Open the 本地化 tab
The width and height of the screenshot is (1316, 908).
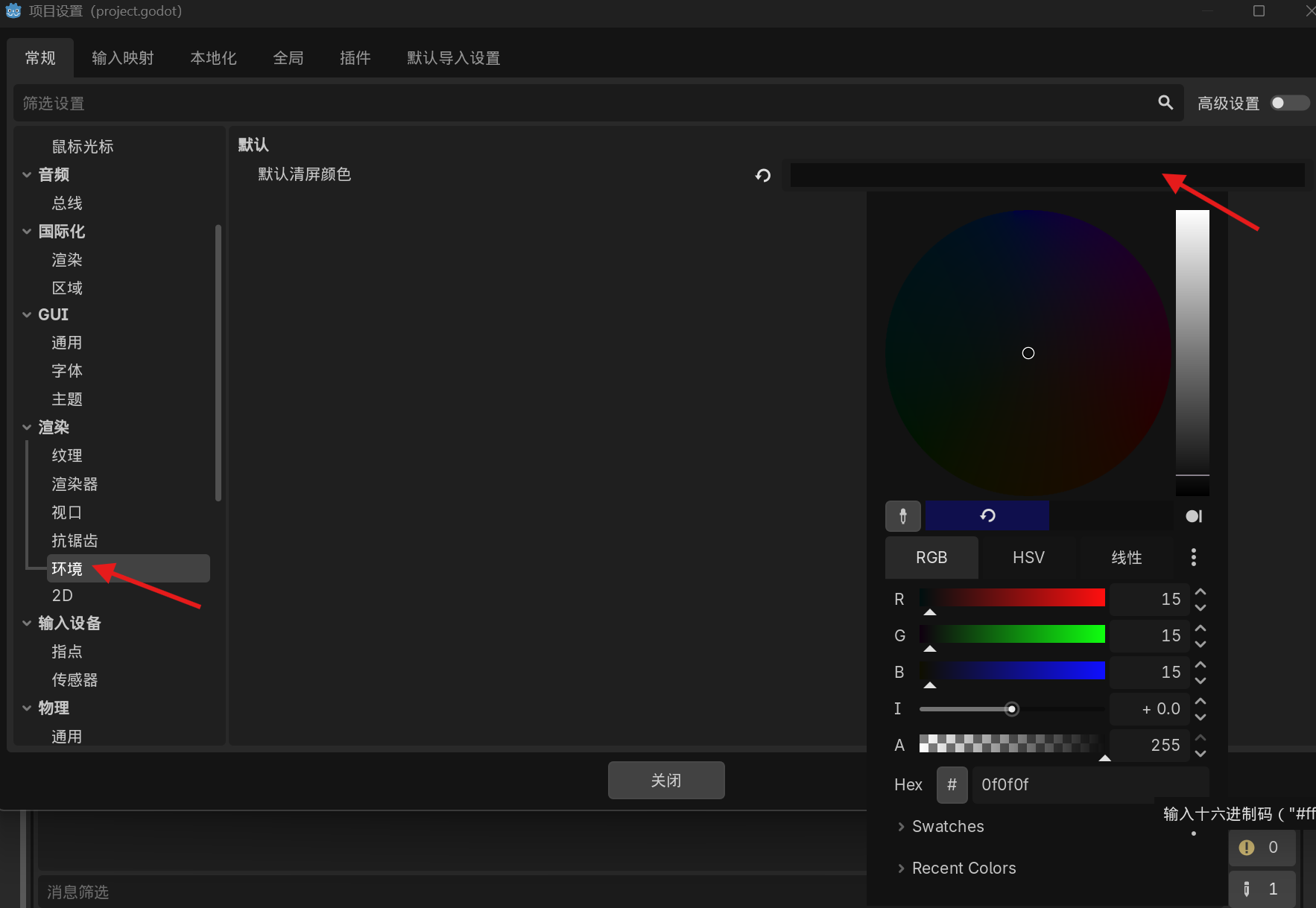click(214, 58)
